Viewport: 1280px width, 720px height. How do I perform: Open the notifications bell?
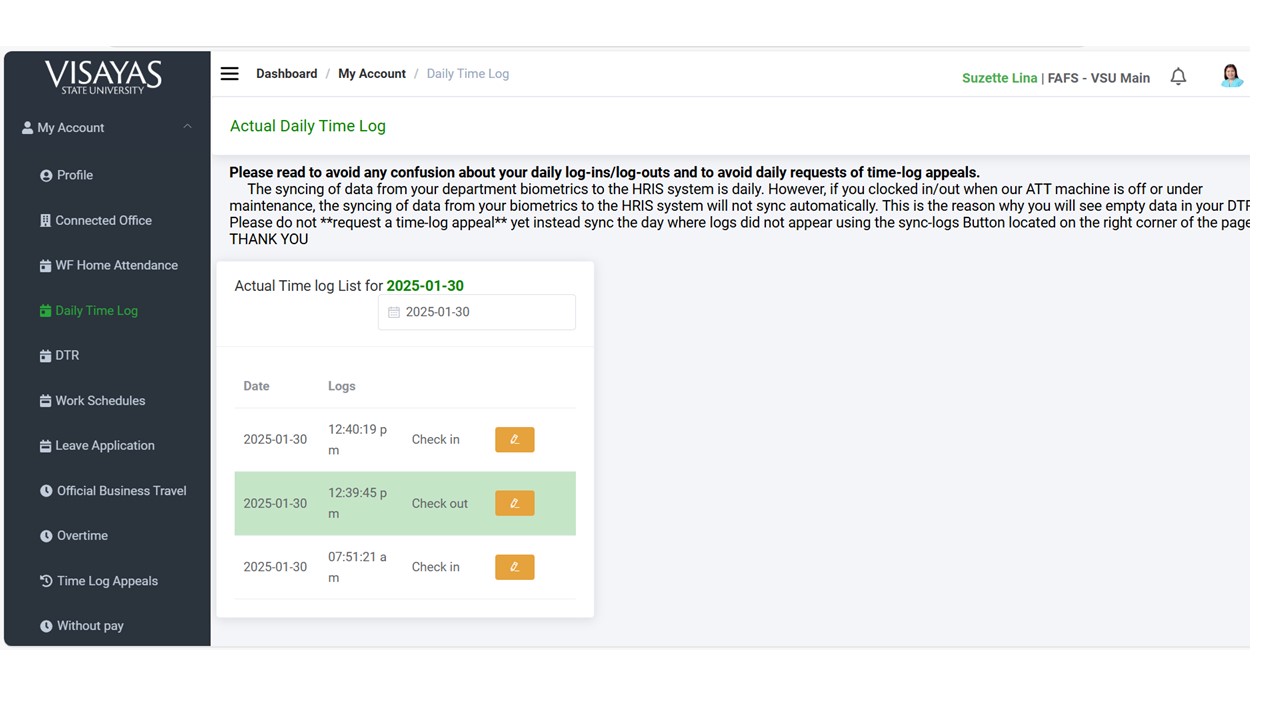click(1178, 77)
